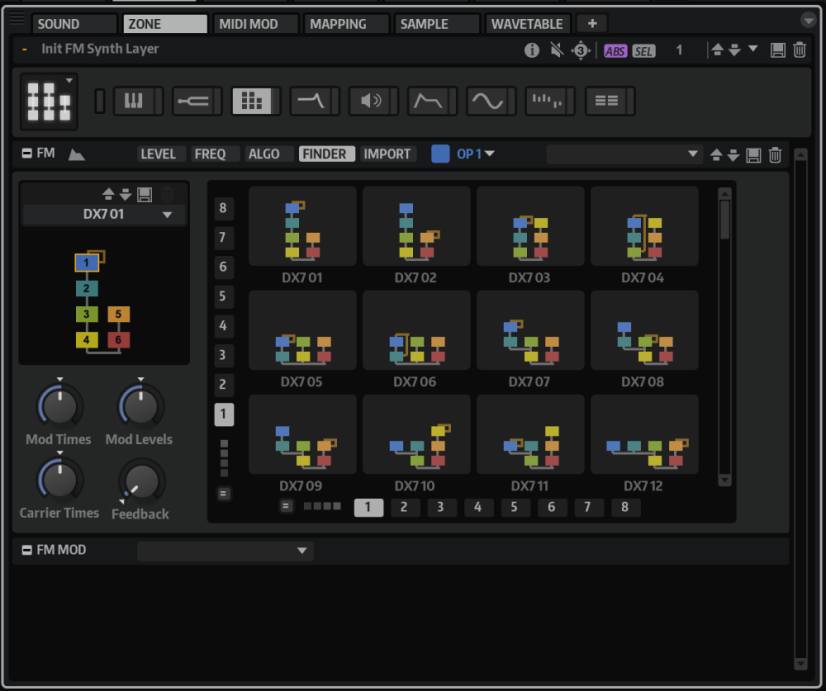The image size is (826, 691).
Task: Open the DX7 01 algorithm dropdown
Action: (167, 215)
